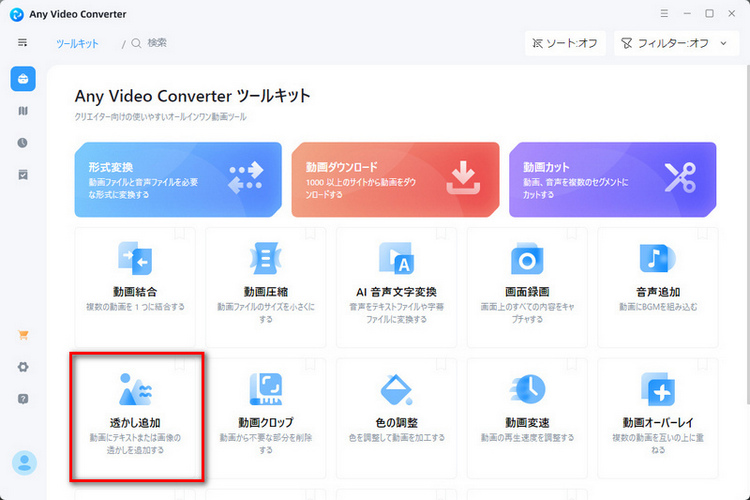The height and width of the screenshot is (500, 750).
Task: Click the 動画圧縮 title text
Action: [265, 292]
